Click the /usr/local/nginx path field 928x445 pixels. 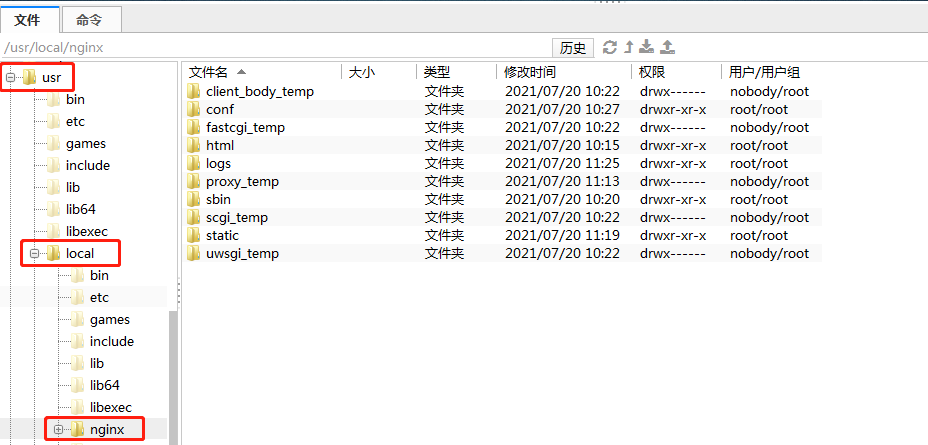pyautogui.click(x=275, y=48)
